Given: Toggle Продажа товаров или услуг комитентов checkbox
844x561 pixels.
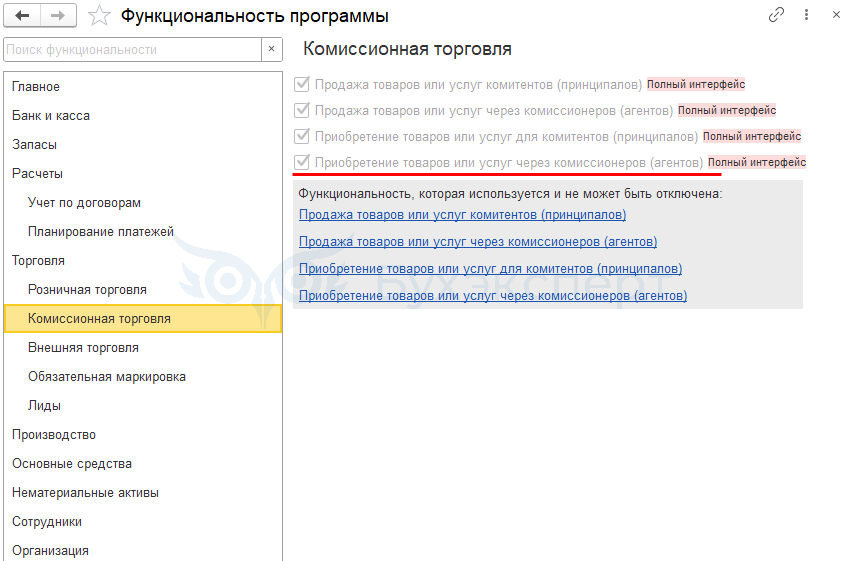Looking at the screenshot, I should coord(302,84).
